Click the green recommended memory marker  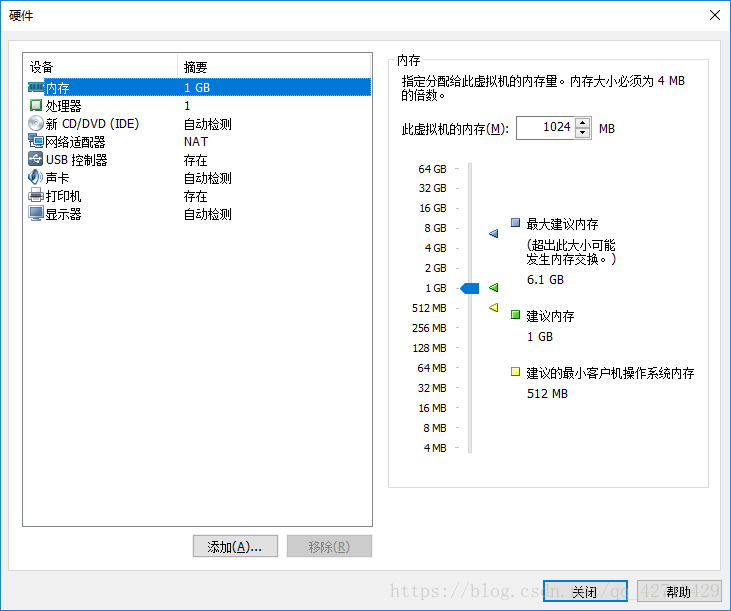pos(494,288)
